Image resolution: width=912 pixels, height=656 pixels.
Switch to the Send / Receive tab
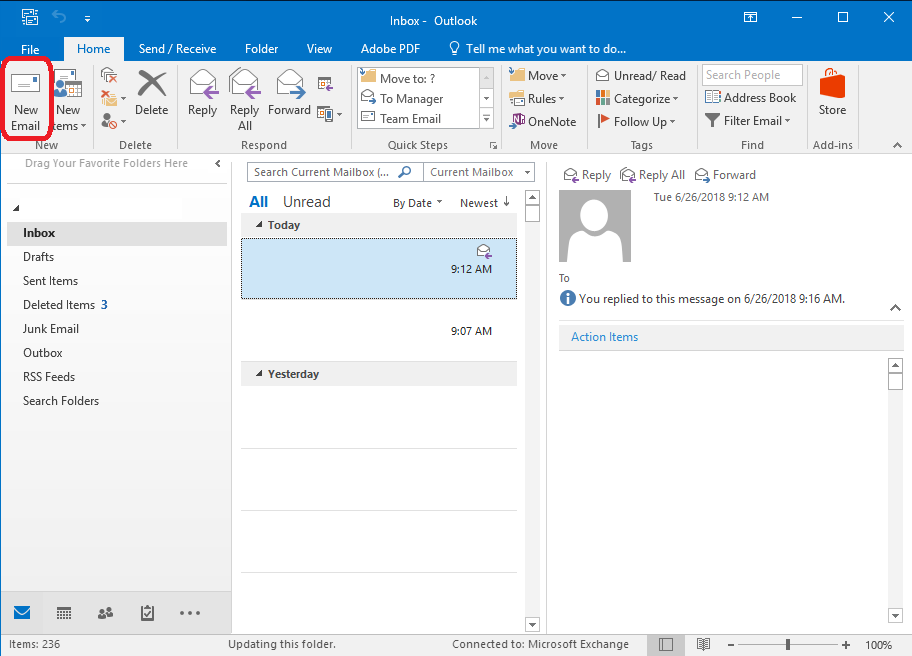pos(177,49)
